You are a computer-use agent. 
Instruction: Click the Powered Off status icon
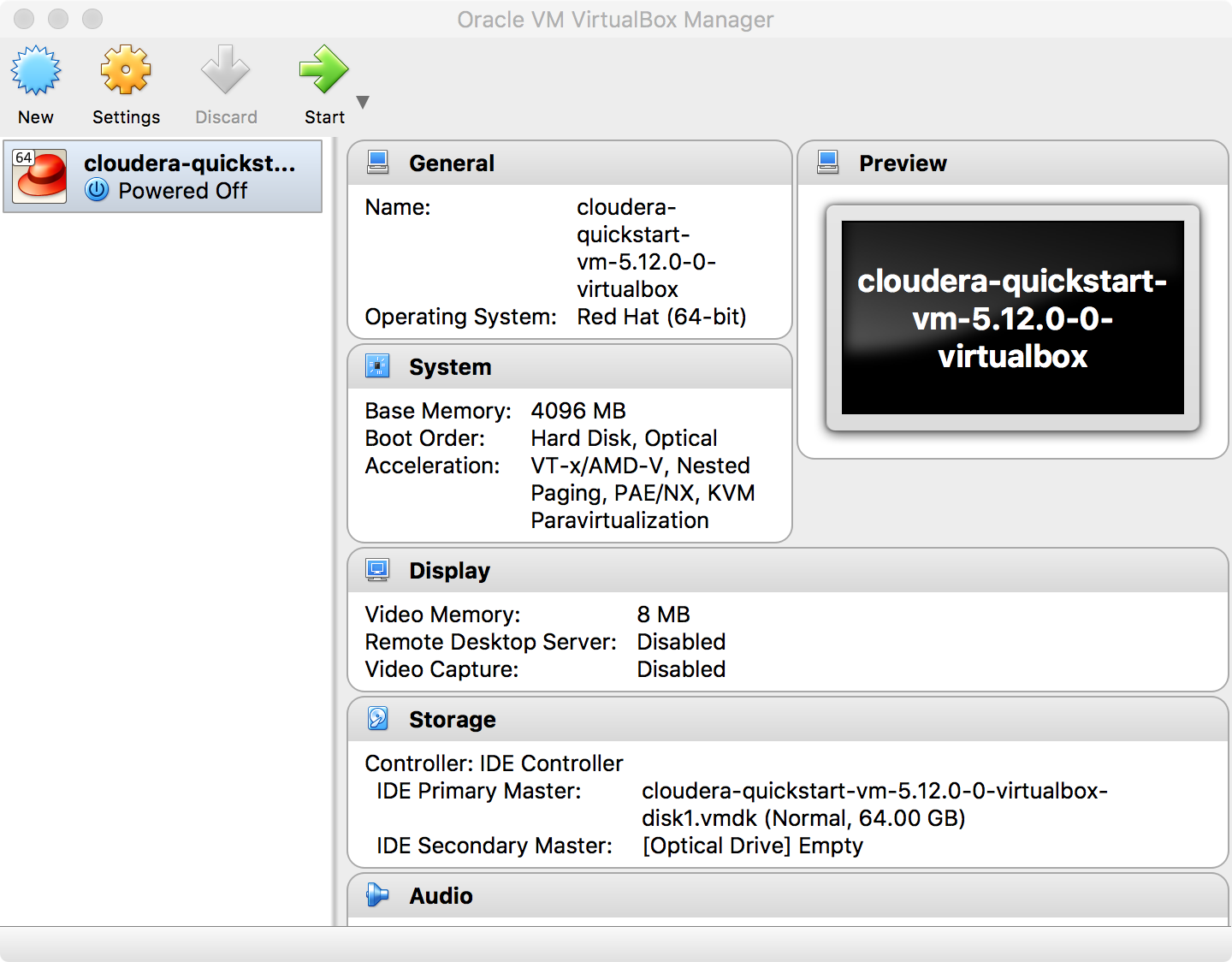(98, 190)
